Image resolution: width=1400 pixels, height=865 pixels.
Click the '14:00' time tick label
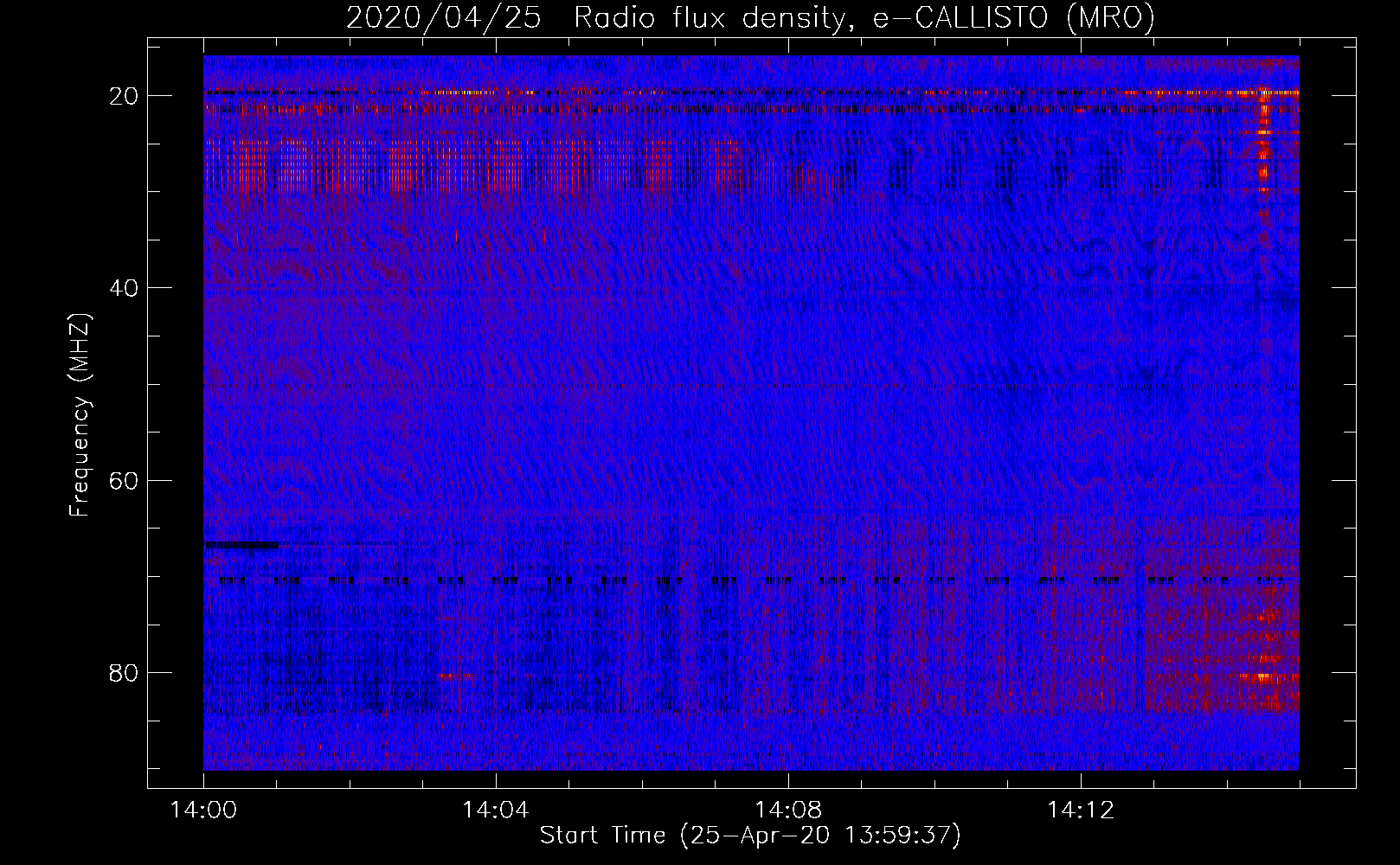pyautogui.click(x=203, y=811)
